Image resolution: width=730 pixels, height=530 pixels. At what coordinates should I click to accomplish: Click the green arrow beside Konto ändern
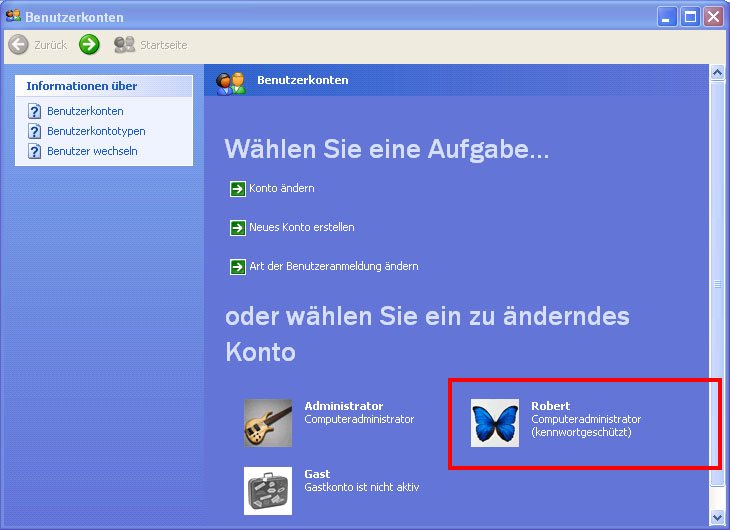coord(237,188)
